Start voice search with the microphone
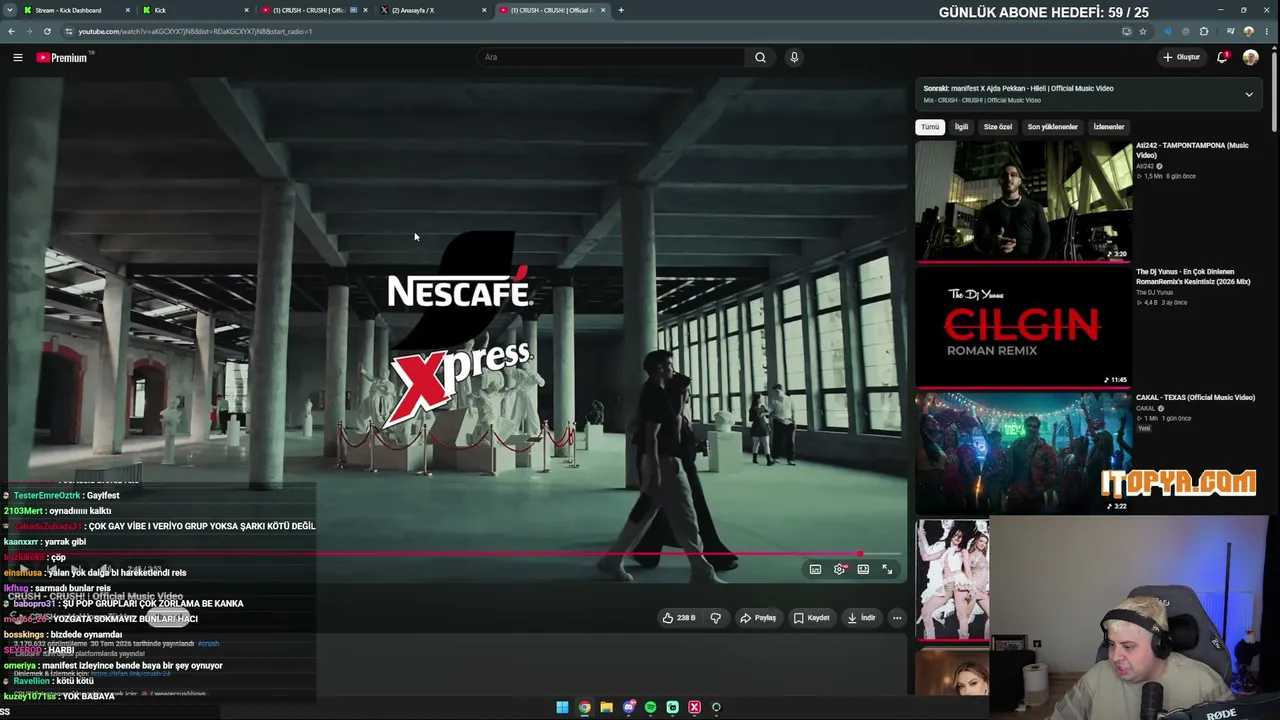 click(794, 57)
